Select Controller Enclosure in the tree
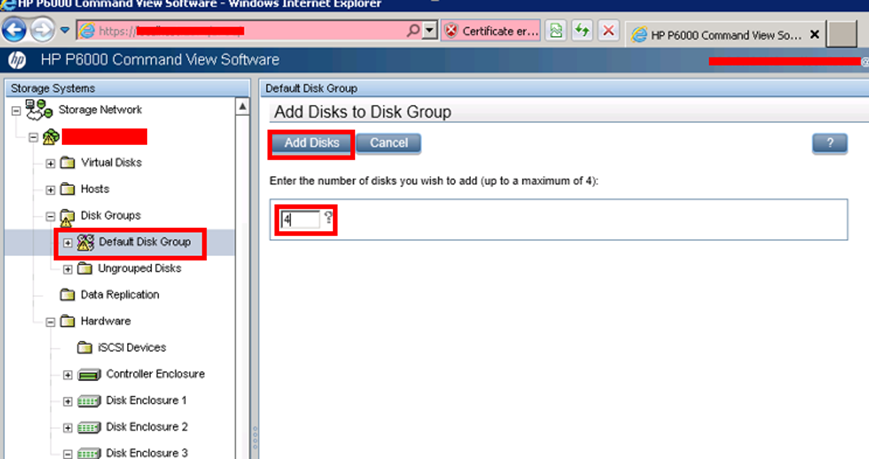 [155, 374]
